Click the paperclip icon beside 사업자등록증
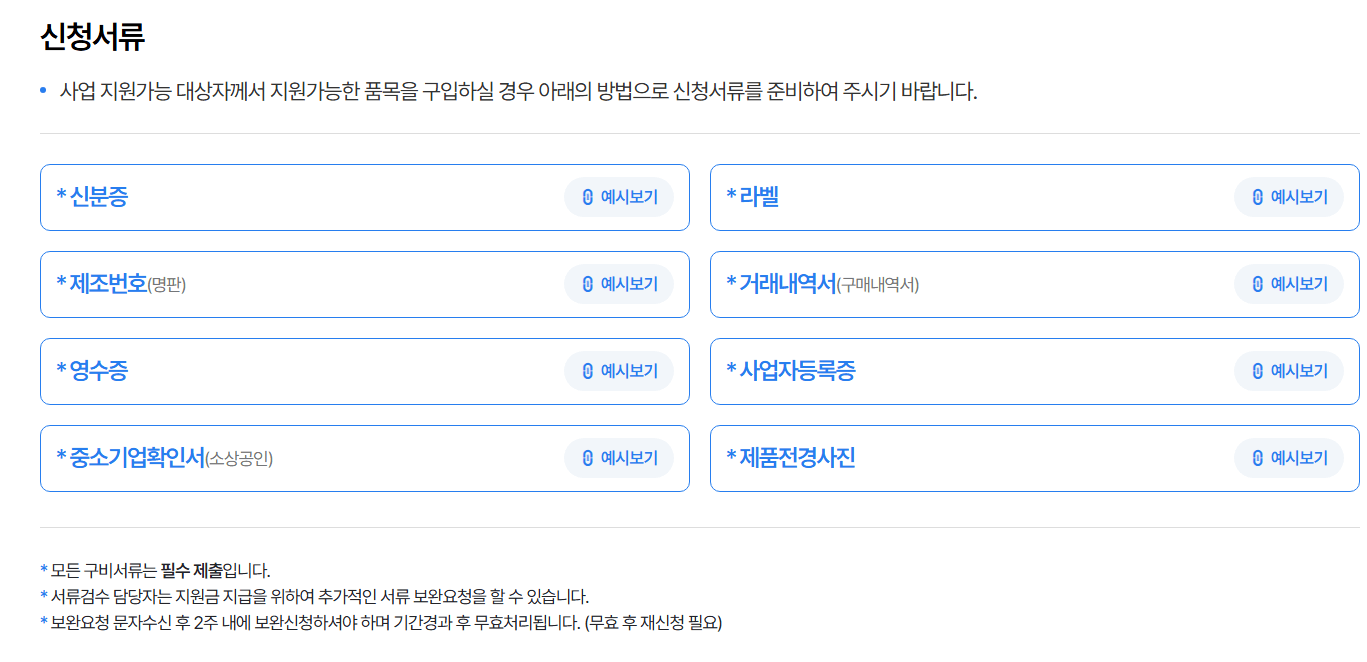The image size is (1367, 662). click(x=1257, y=371)
